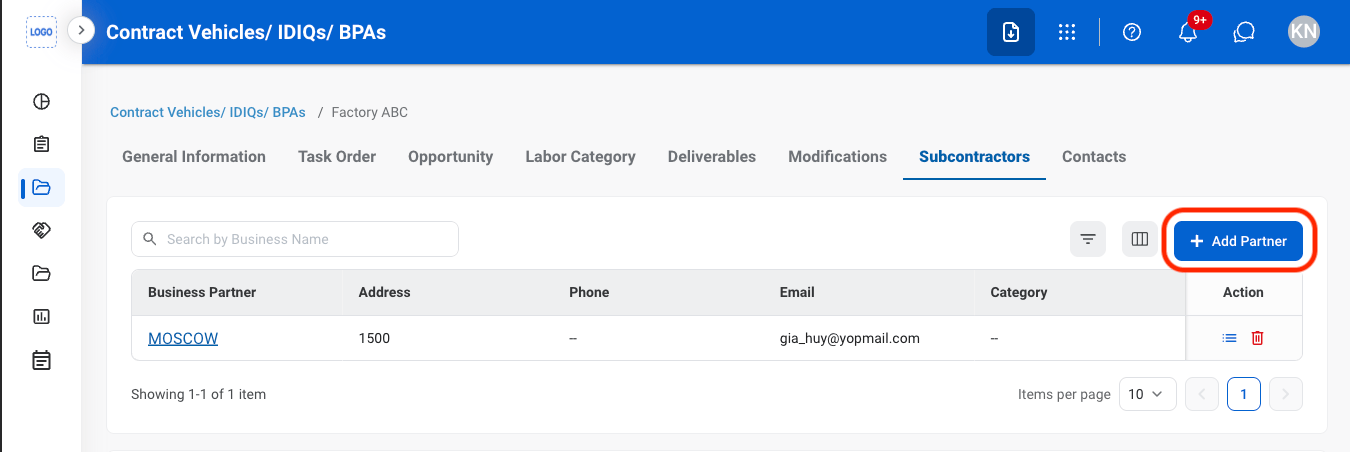Open the lower folder sidebar icon
This screenshot has height=452, width=1350.
click(x=41, y=273)
